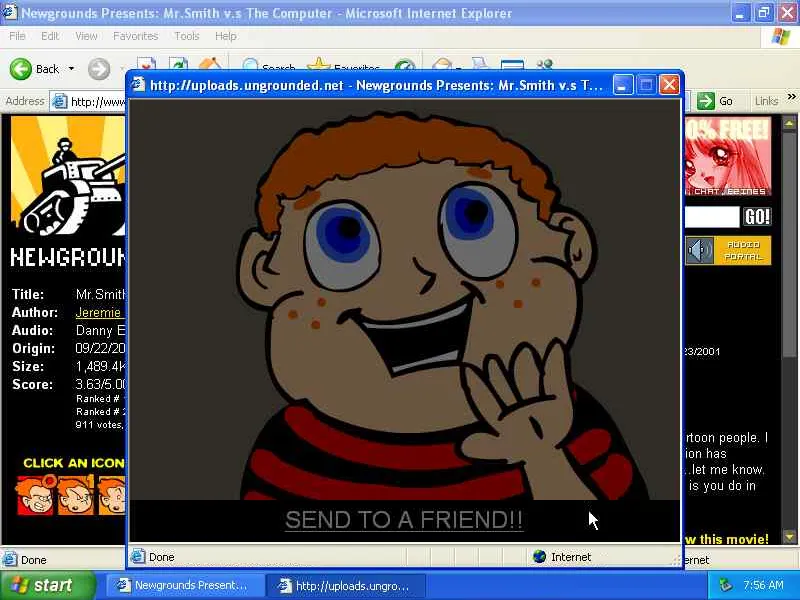The height and width of the screenshot is (600, 800).
Task: Switch to uploads.ungro taskbar window
Action: pyautogui.click(x=346, y=586)
